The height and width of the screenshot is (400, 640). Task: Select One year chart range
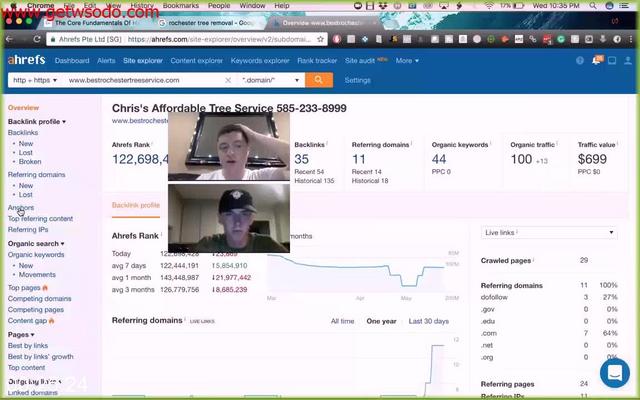(x=381, y=321)
